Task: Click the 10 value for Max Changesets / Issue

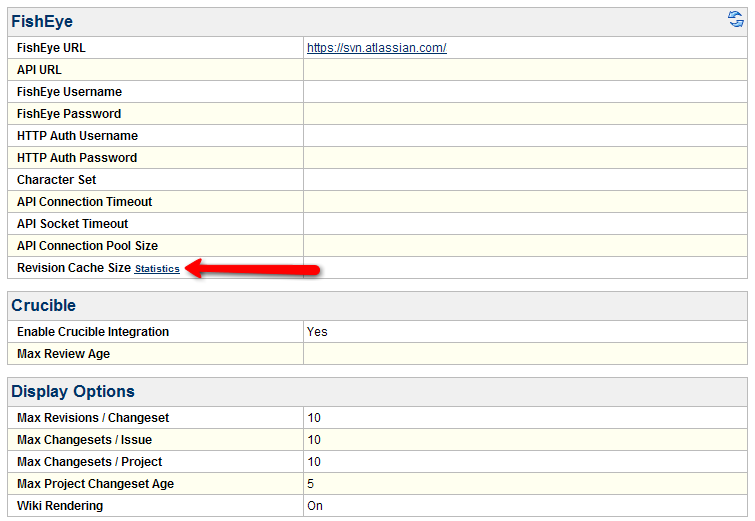Action: (314, 440)
